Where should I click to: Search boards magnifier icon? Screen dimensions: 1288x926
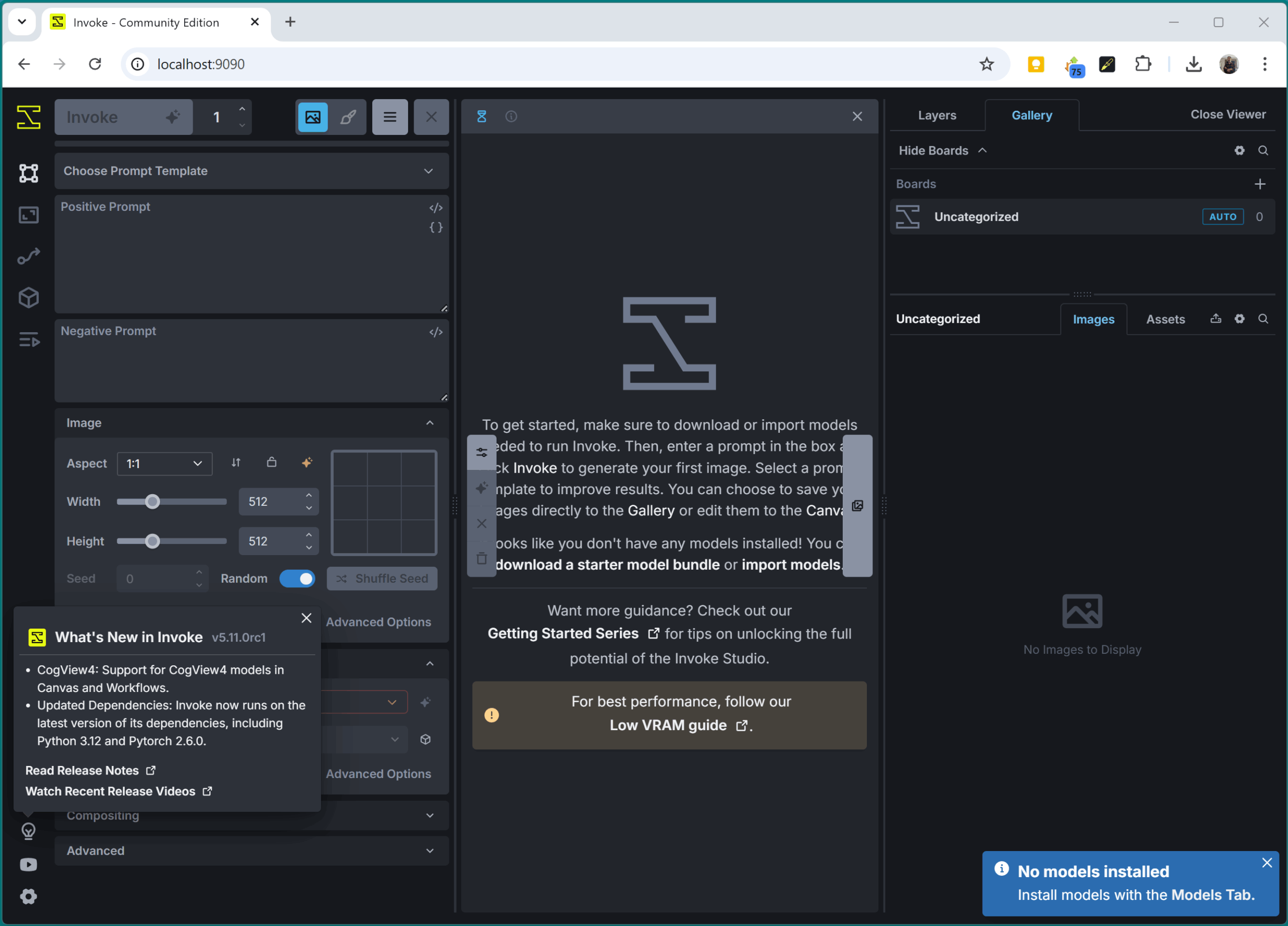click(1263, 150)
